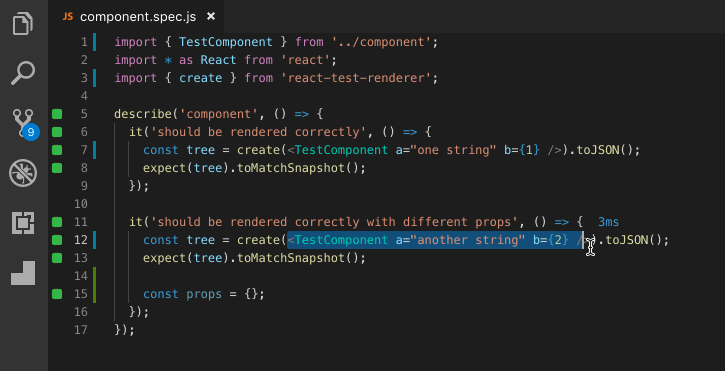The width and height of the screenshot is (725, 371).
Task: Select the component.spec.js editor tab
Action: click(x=137, y=17)
